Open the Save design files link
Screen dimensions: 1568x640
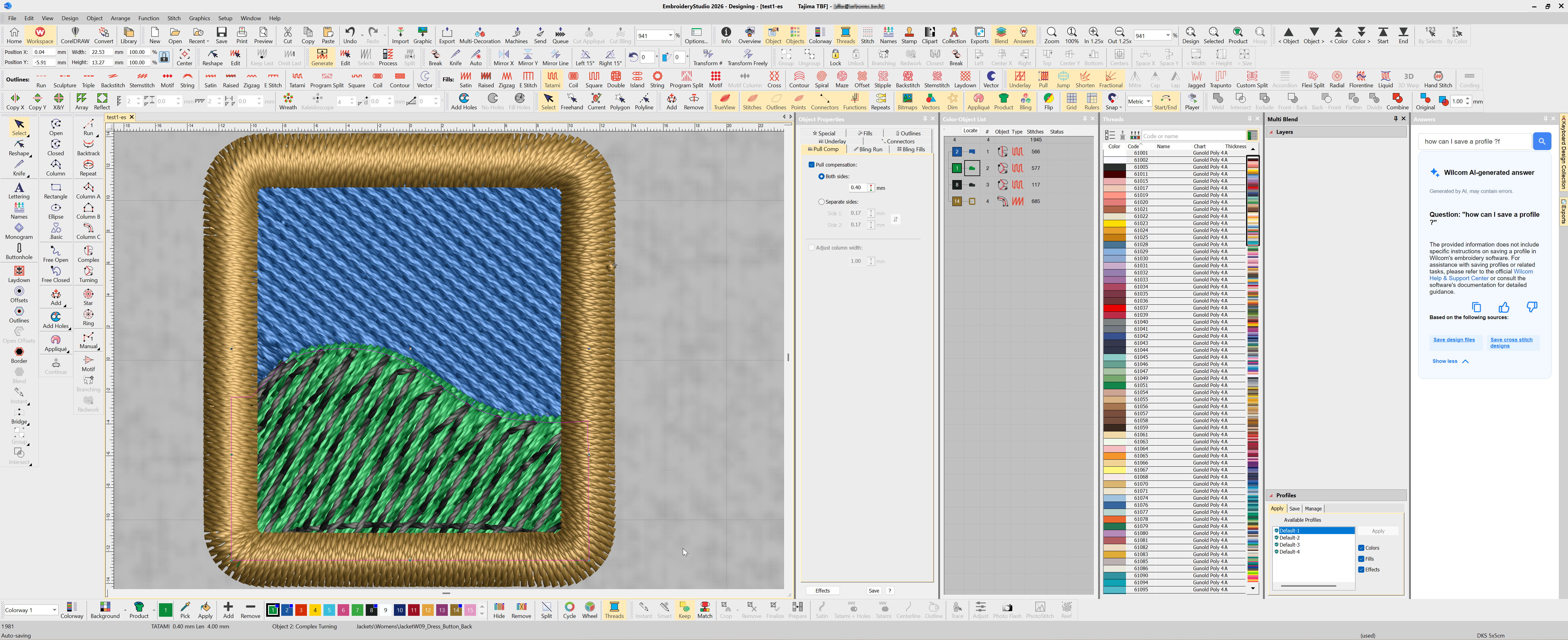[x=1453, y=340]
